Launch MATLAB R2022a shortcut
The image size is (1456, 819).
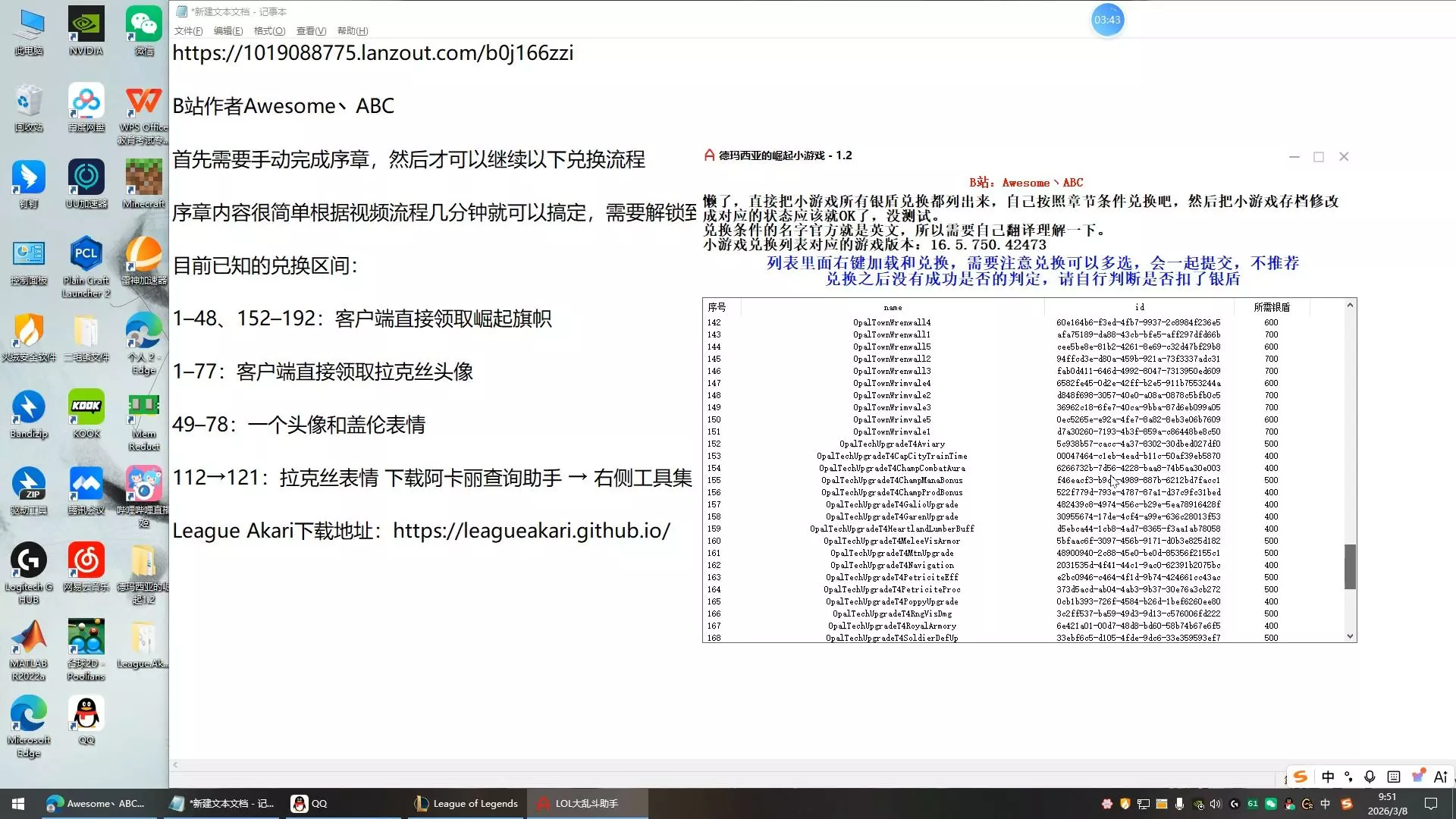click(x=29, y=638)
